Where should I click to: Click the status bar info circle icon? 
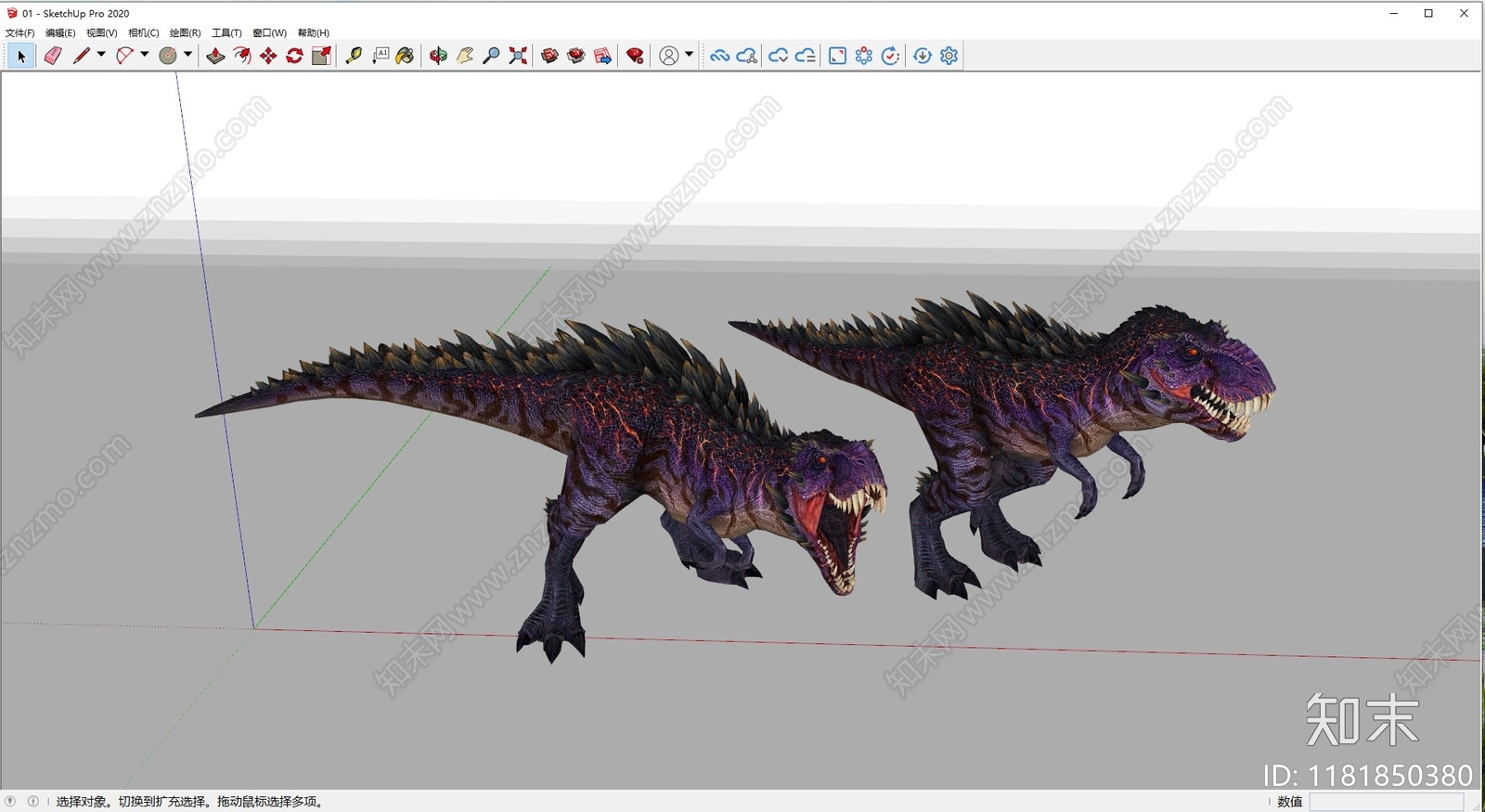33,801
